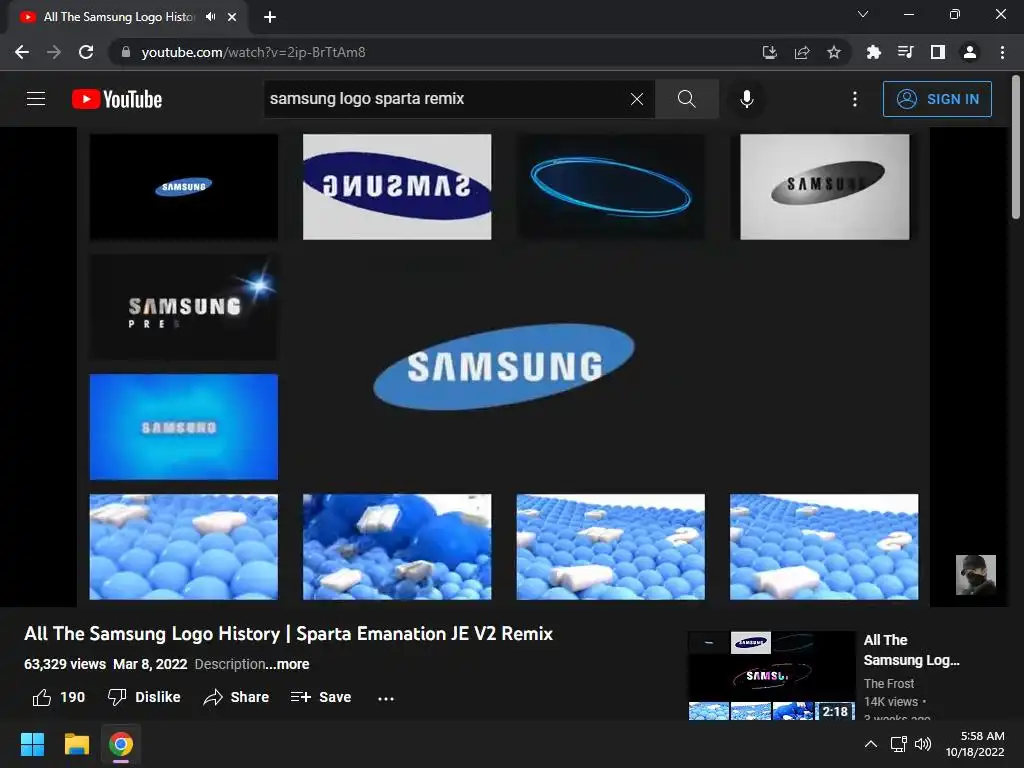
Task: Open the Chrome profile icon
Action: (x=970, y=52)
